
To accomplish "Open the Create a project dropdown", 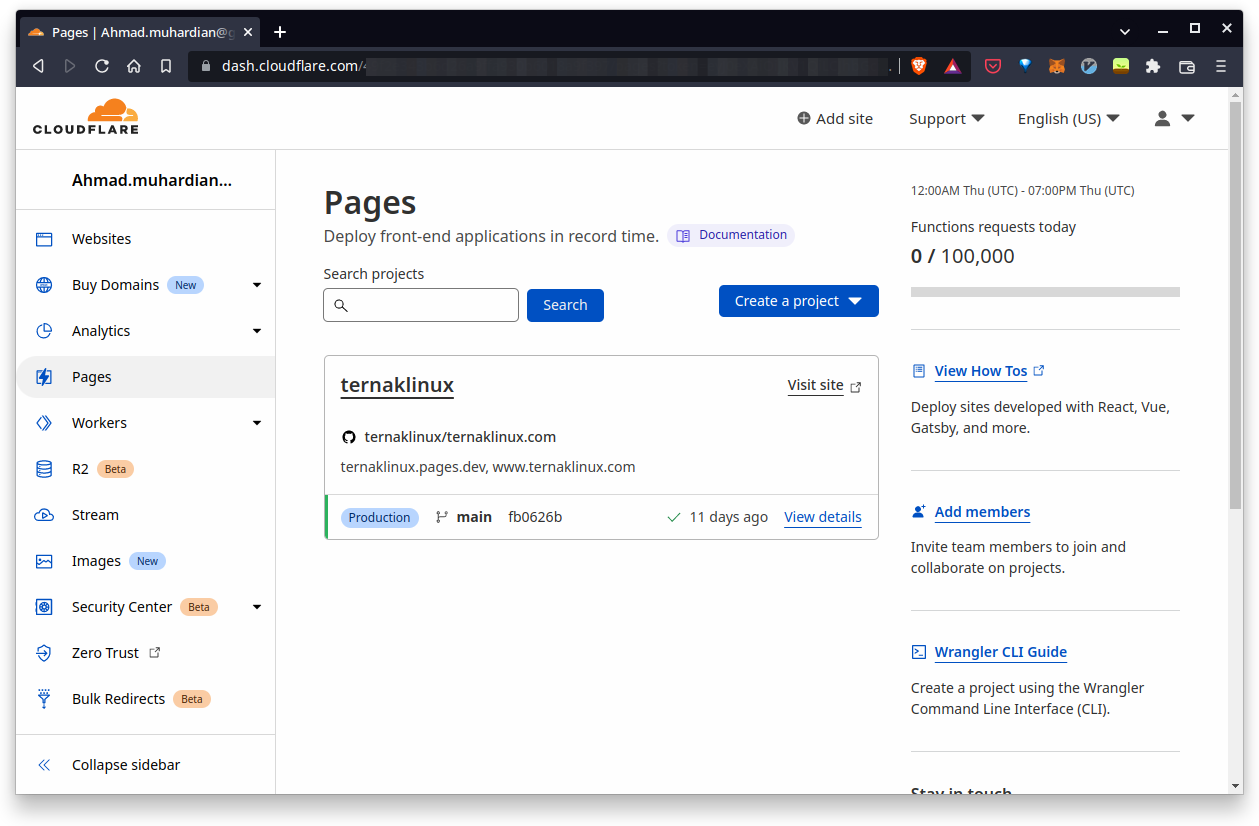I will click(x=798, y=300).
